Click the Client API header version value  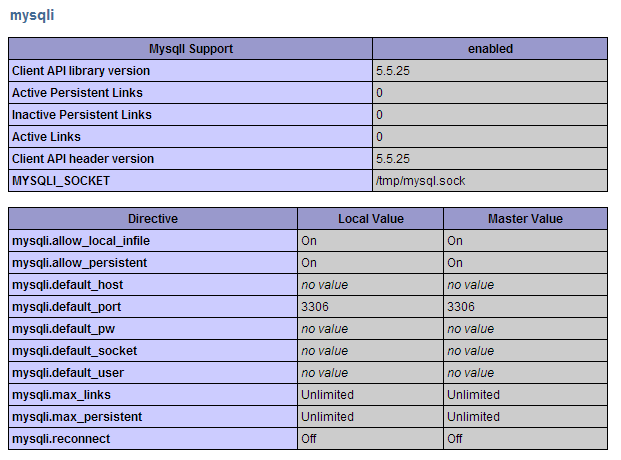tap(395, 159)
